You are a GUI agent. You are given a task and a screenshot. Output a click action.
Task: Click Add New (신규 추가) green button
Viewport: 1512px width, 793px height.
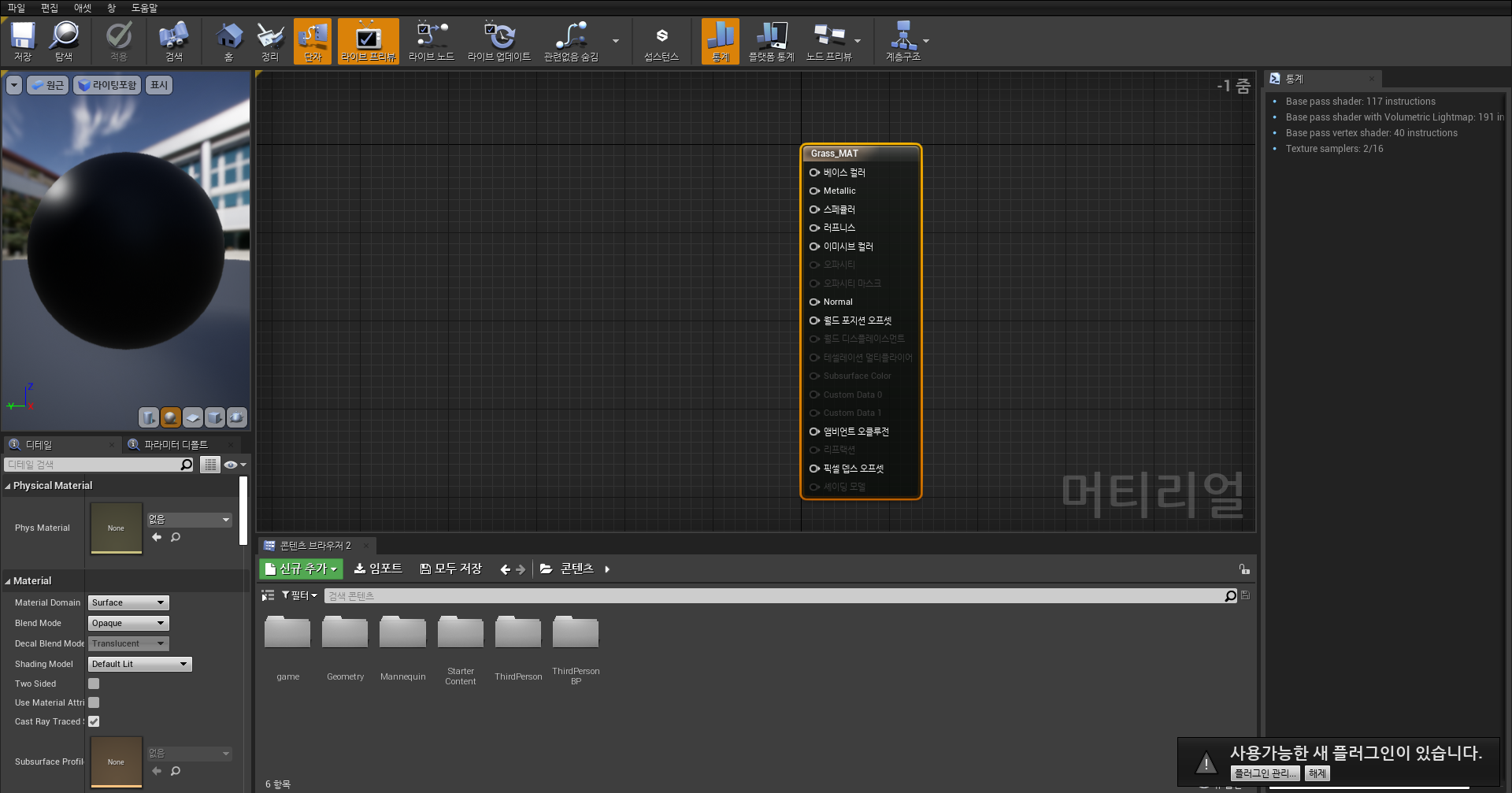301,569
